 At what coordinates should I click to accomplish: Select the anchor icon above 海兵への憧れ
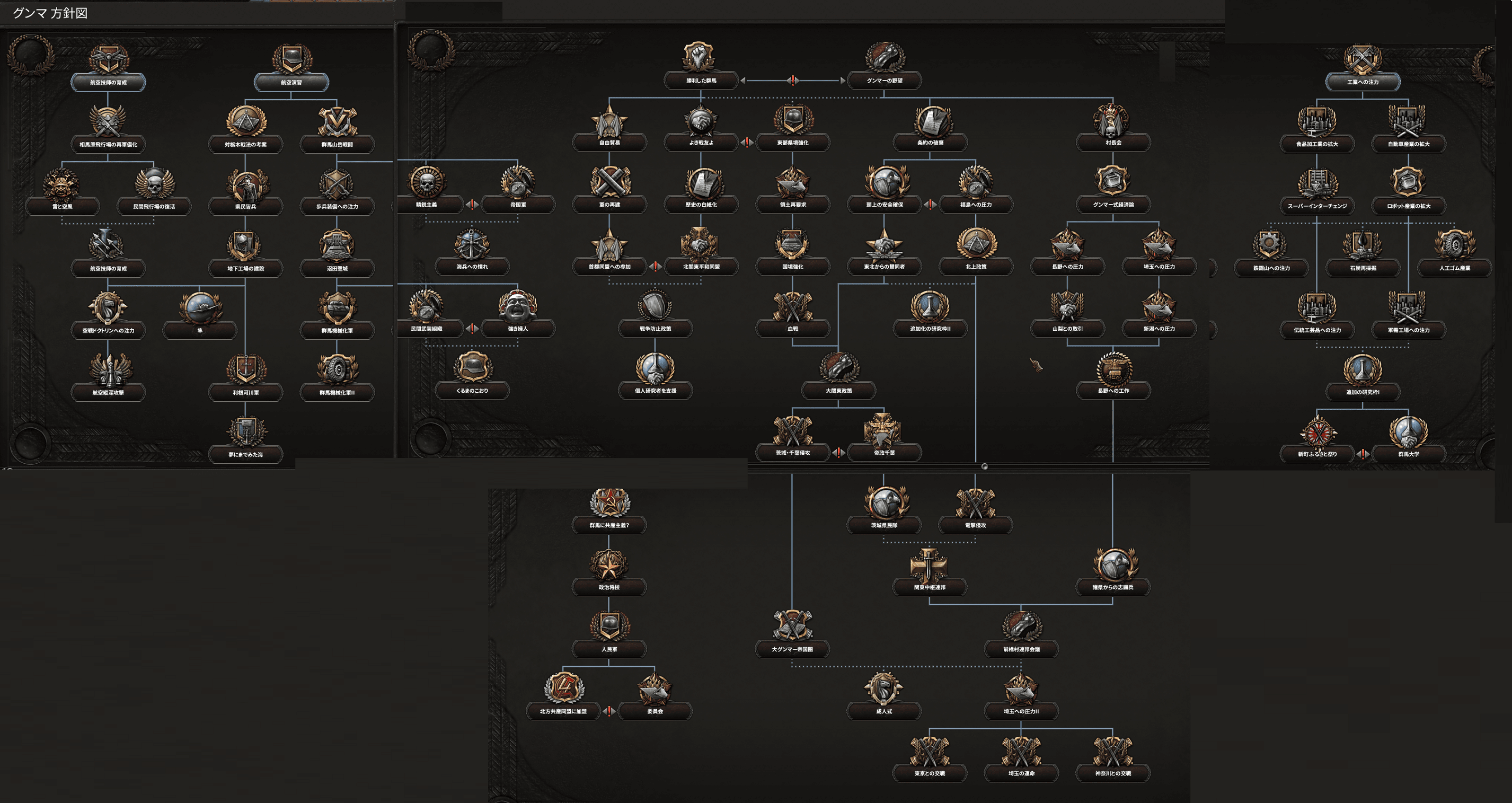tap(472, 244)
